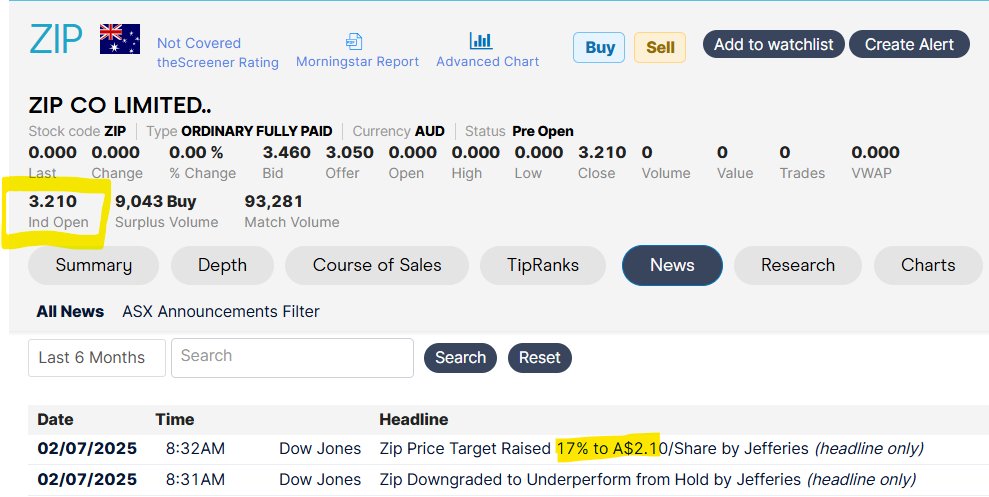Viewport: 989px width, 497px height.
Task: Click the 9,043 Buy Surplus Volume value
Action: click(156, 202)
